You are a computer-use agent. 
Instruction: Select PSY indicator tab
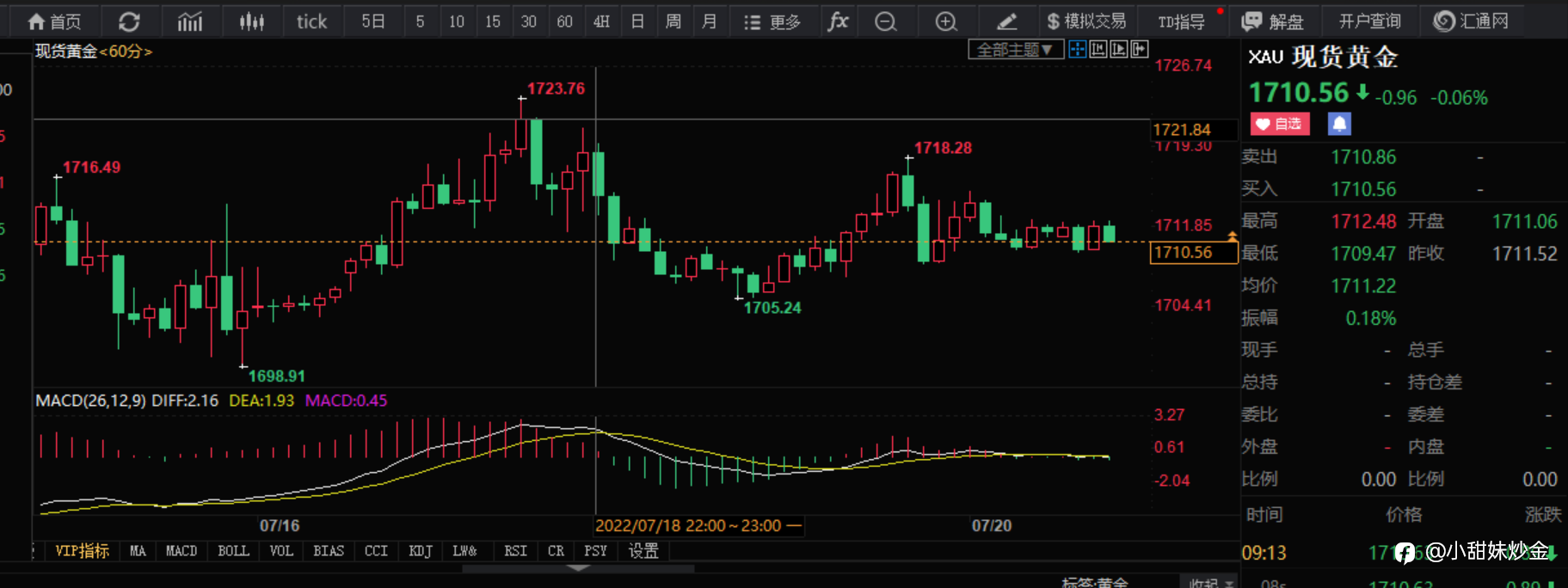coord(595,551)
